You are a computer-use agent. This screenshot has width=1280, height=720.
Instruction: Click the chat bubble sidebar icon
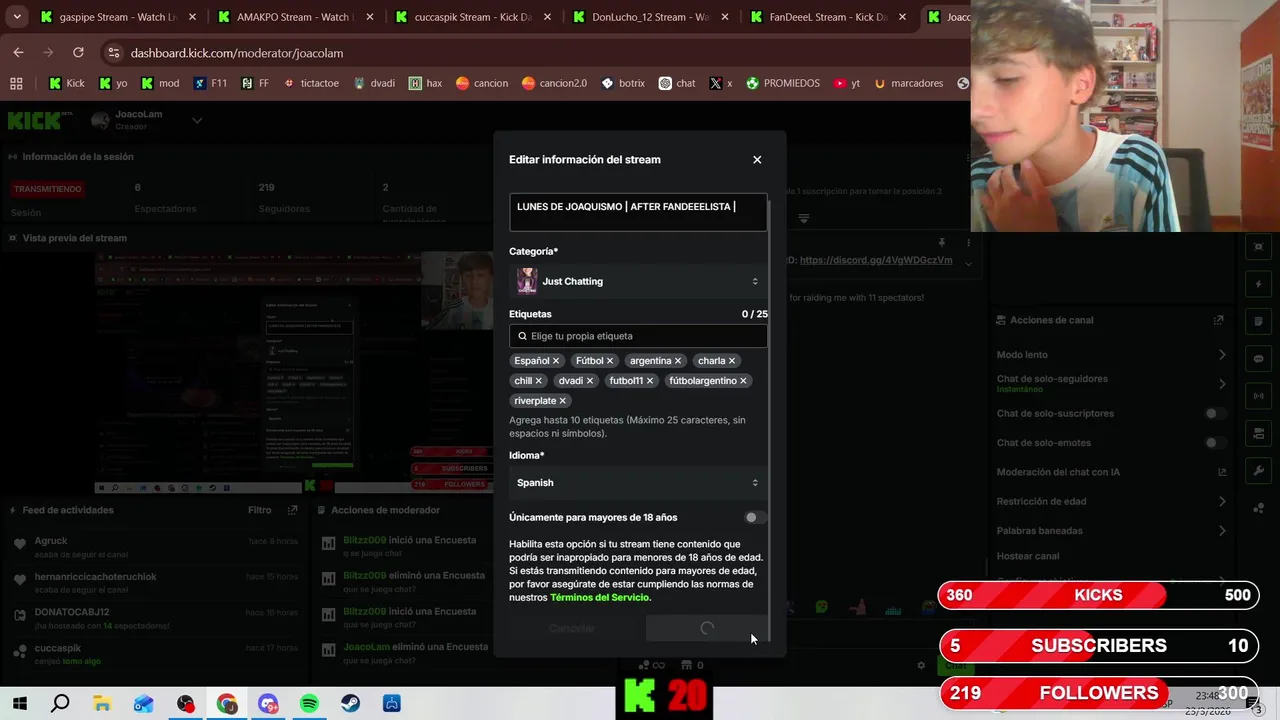(x=1259, y=359)
